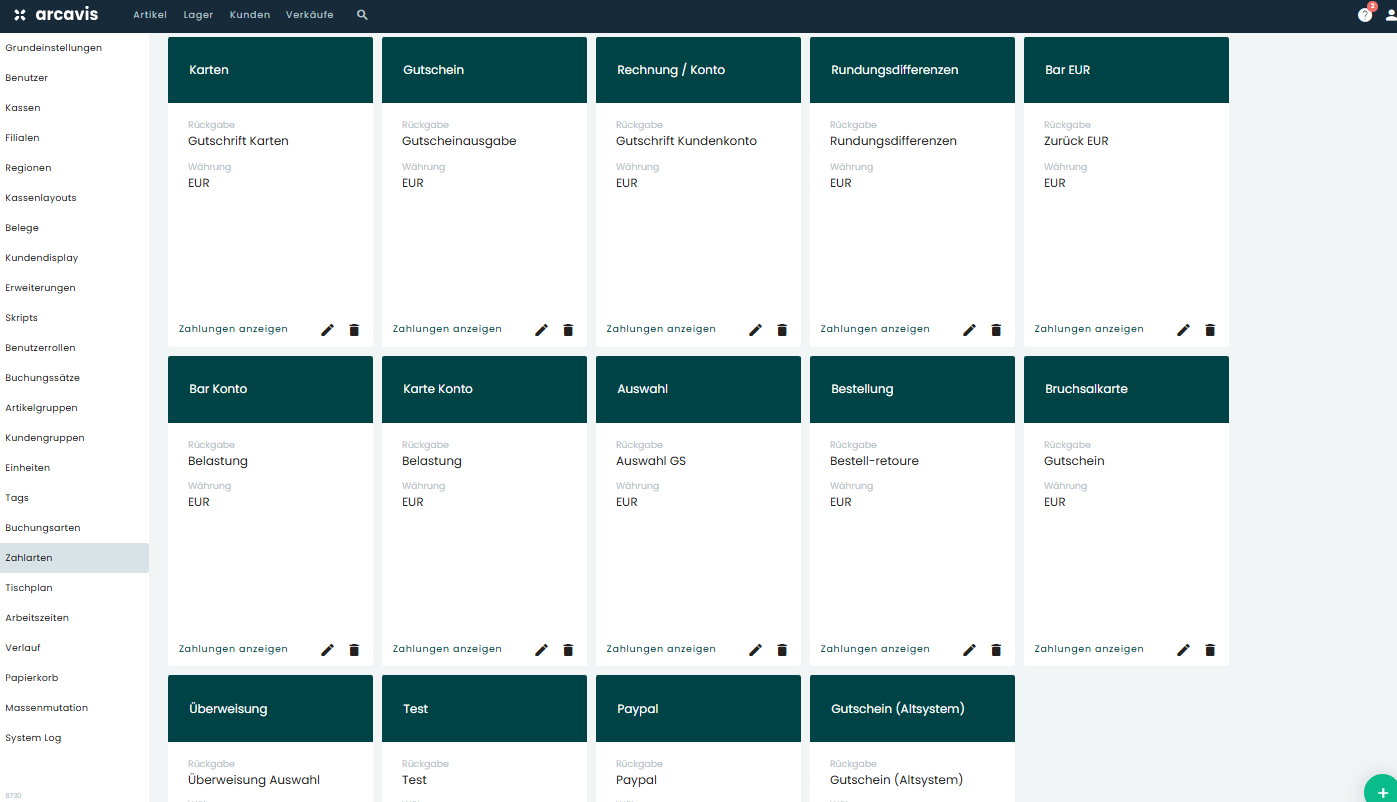Viewport: 1397px width, 802px height.
Task: Open Grundeinstellungen settings page
Action: 53,48
